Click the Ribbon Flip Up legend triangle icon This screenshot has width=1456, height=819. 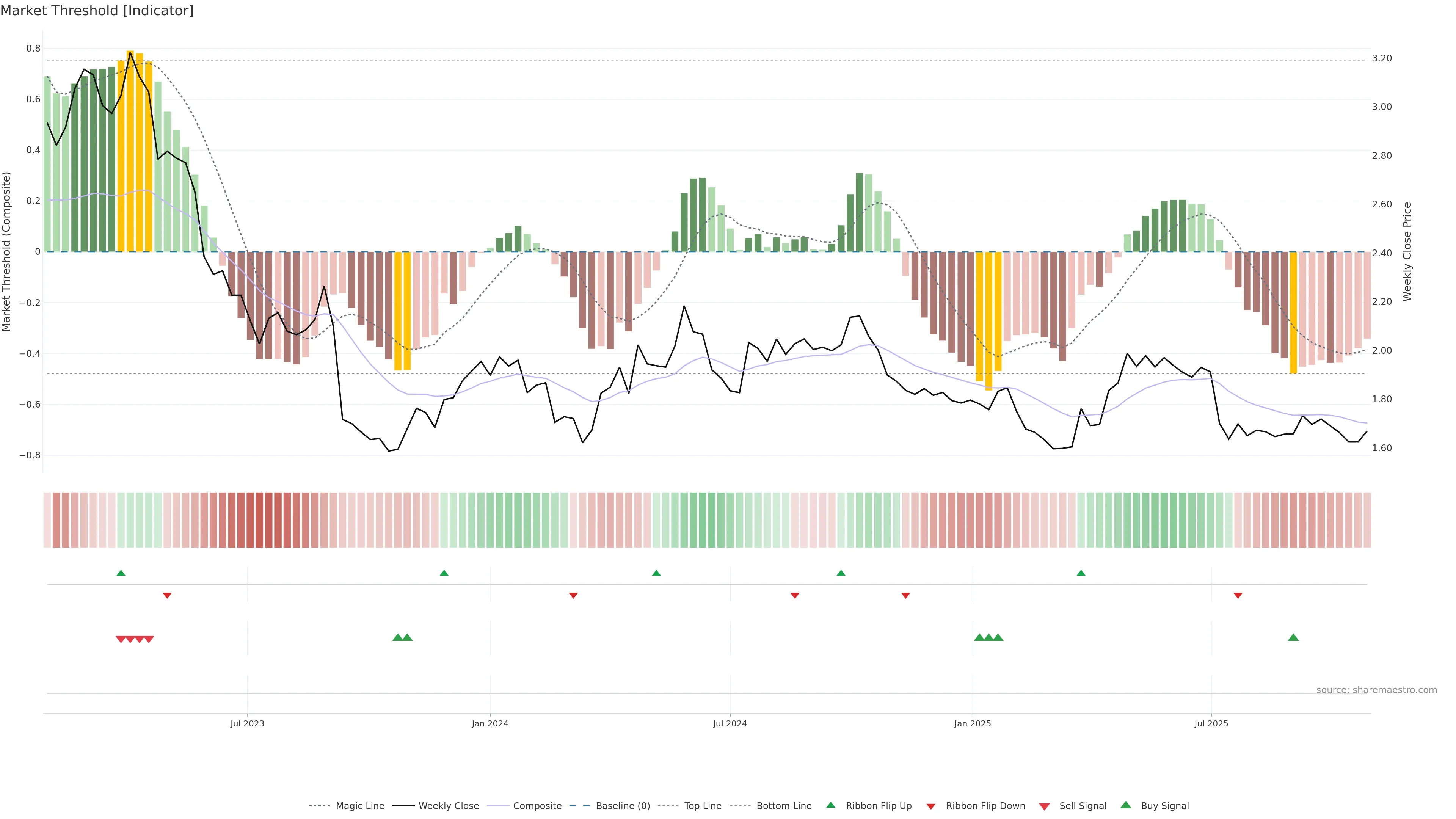[830, 805]
